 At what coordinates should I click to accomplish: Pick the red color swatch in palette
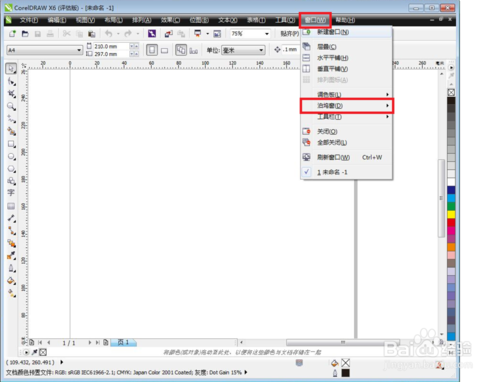451,222
